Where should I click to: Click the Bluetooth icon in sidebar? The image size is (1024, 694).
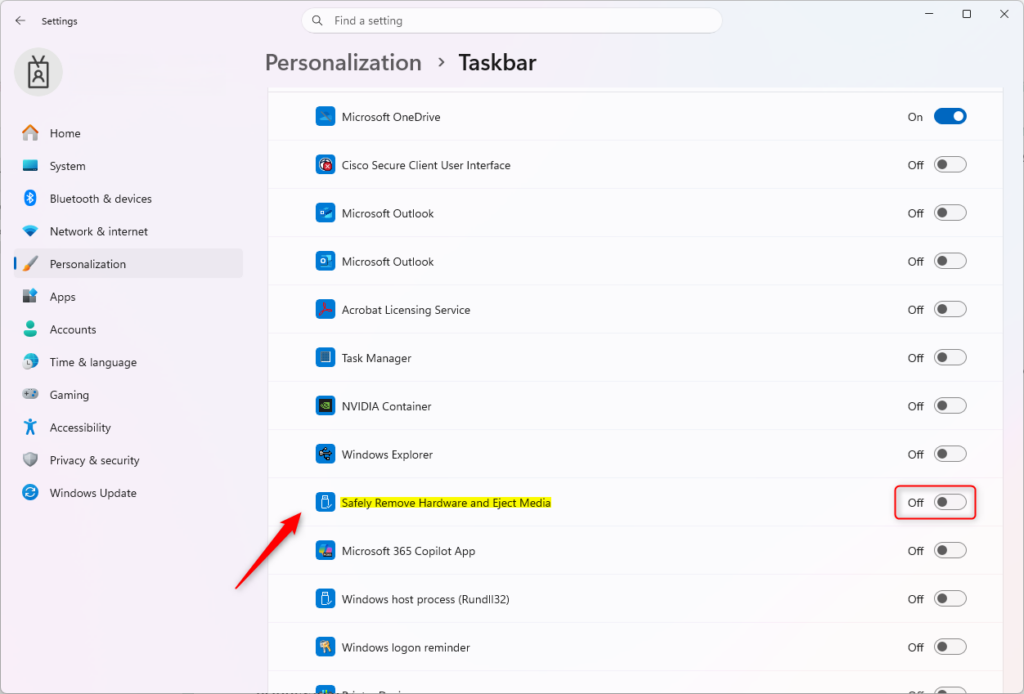(x=30, y=198)
